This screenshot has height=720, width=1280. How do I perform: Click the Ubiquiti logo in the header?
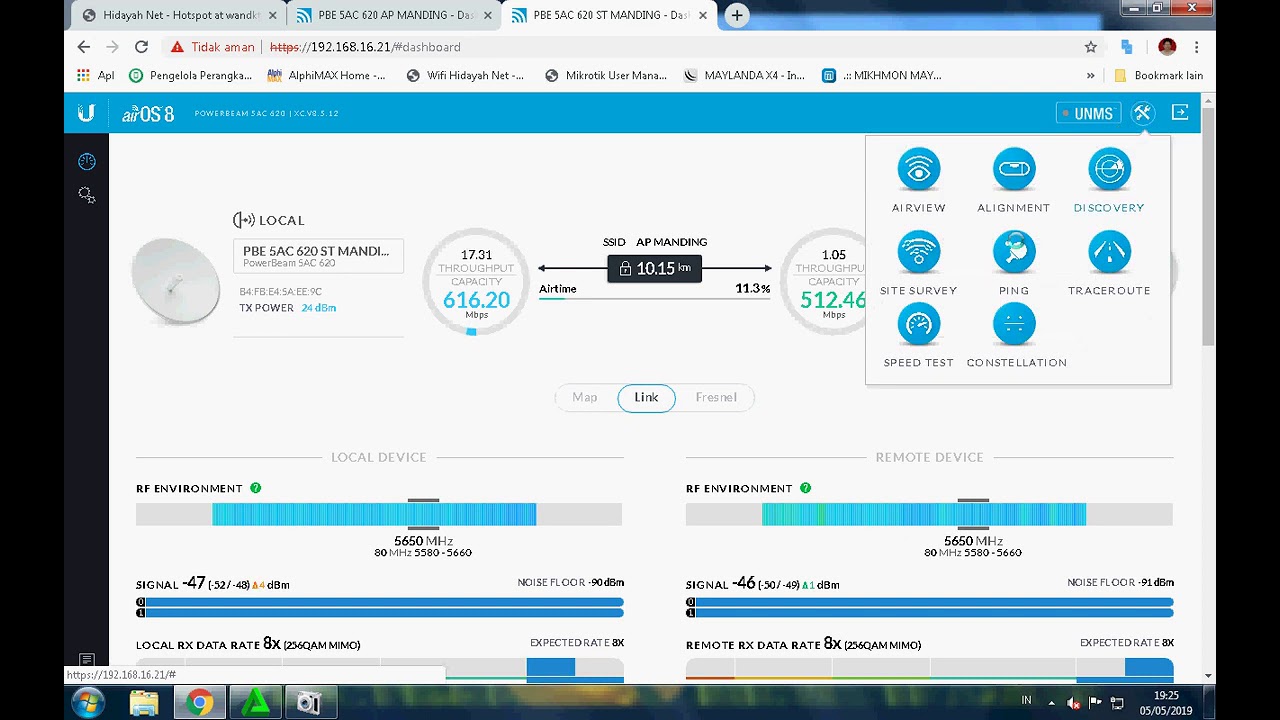tap(86, 113)
